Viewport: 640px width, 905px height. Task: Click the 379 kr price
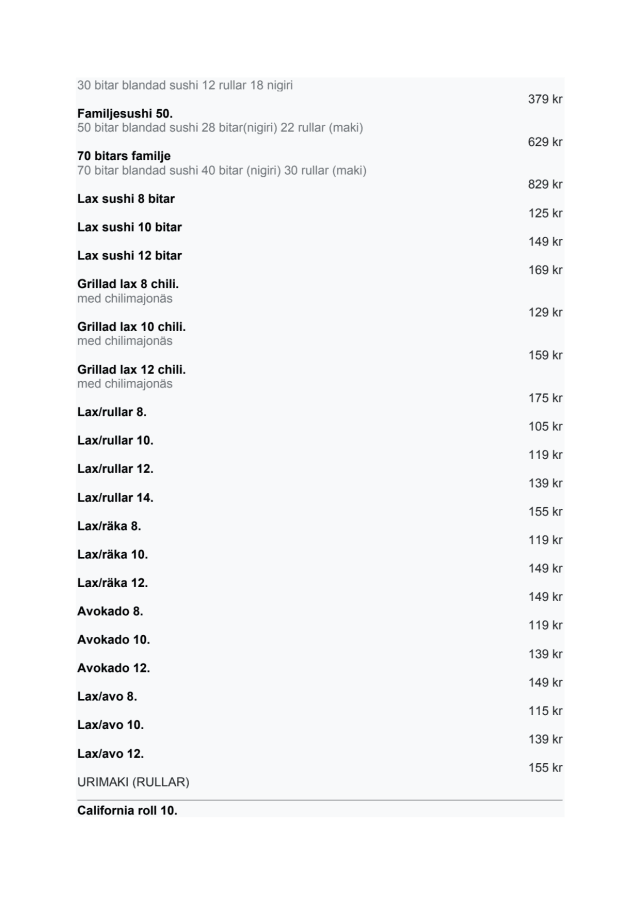click(x=544, y=99)
